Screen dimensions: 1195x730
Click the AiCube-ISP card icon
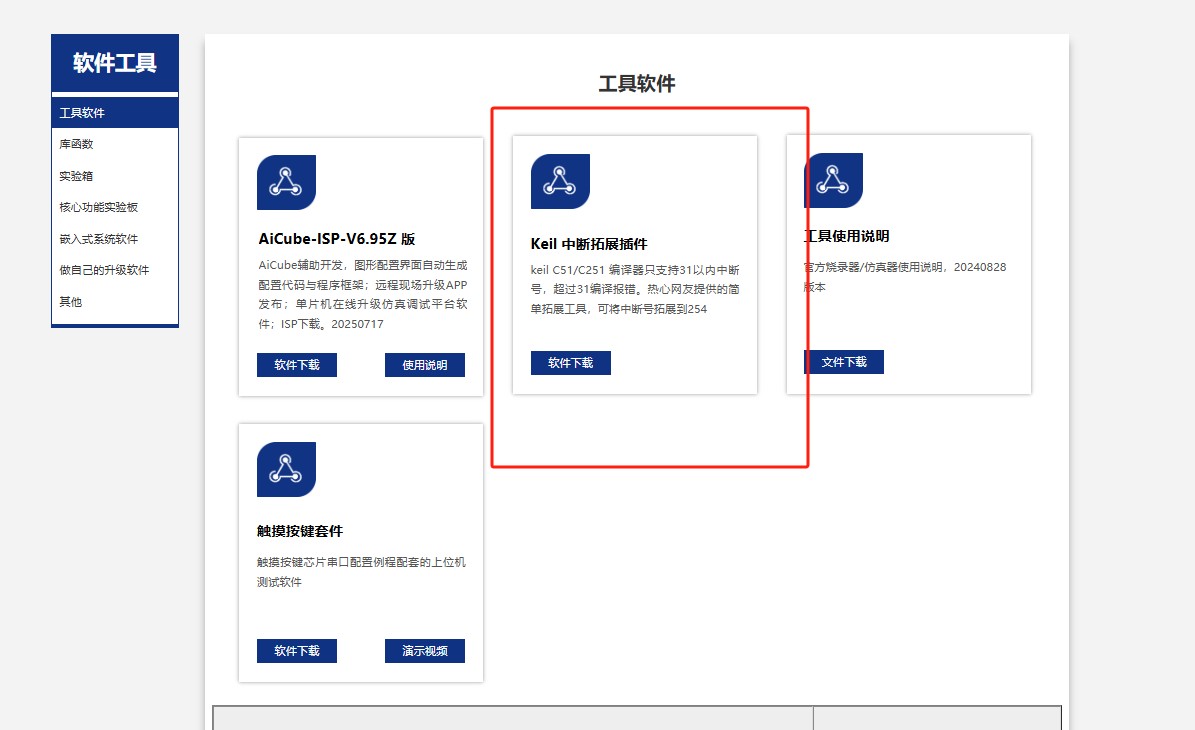tap(286, 182)
